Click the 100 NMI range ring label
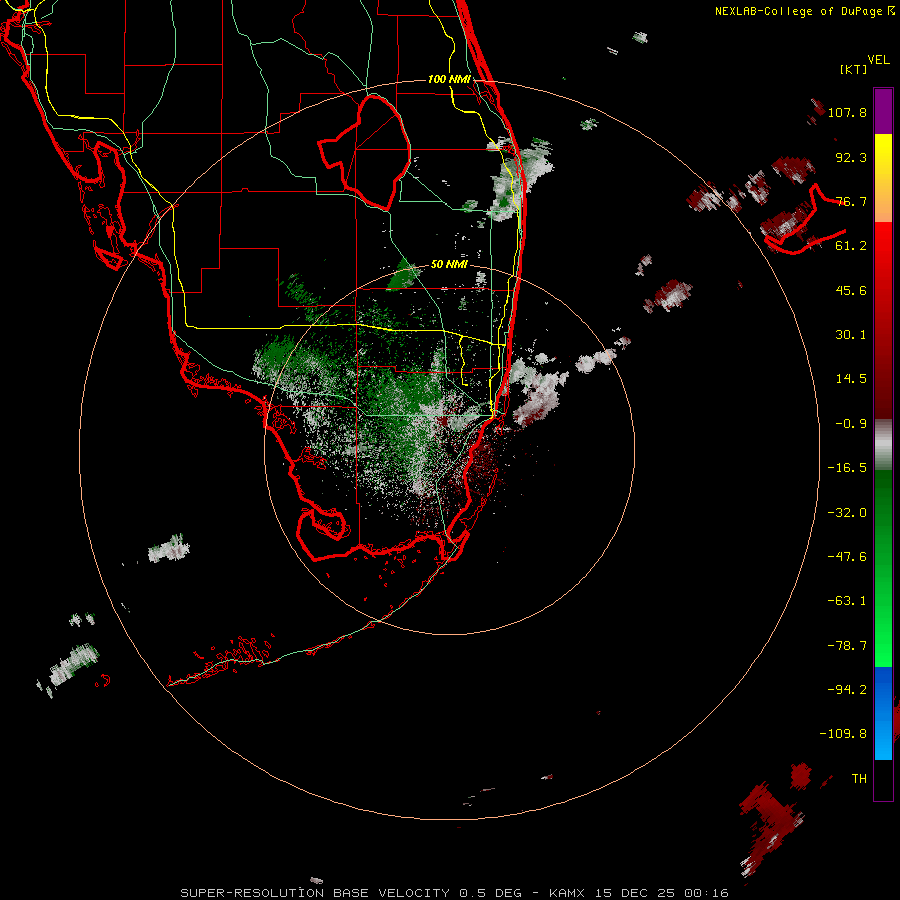The height and width of the screenshot is (900, 900). (449, 79)
